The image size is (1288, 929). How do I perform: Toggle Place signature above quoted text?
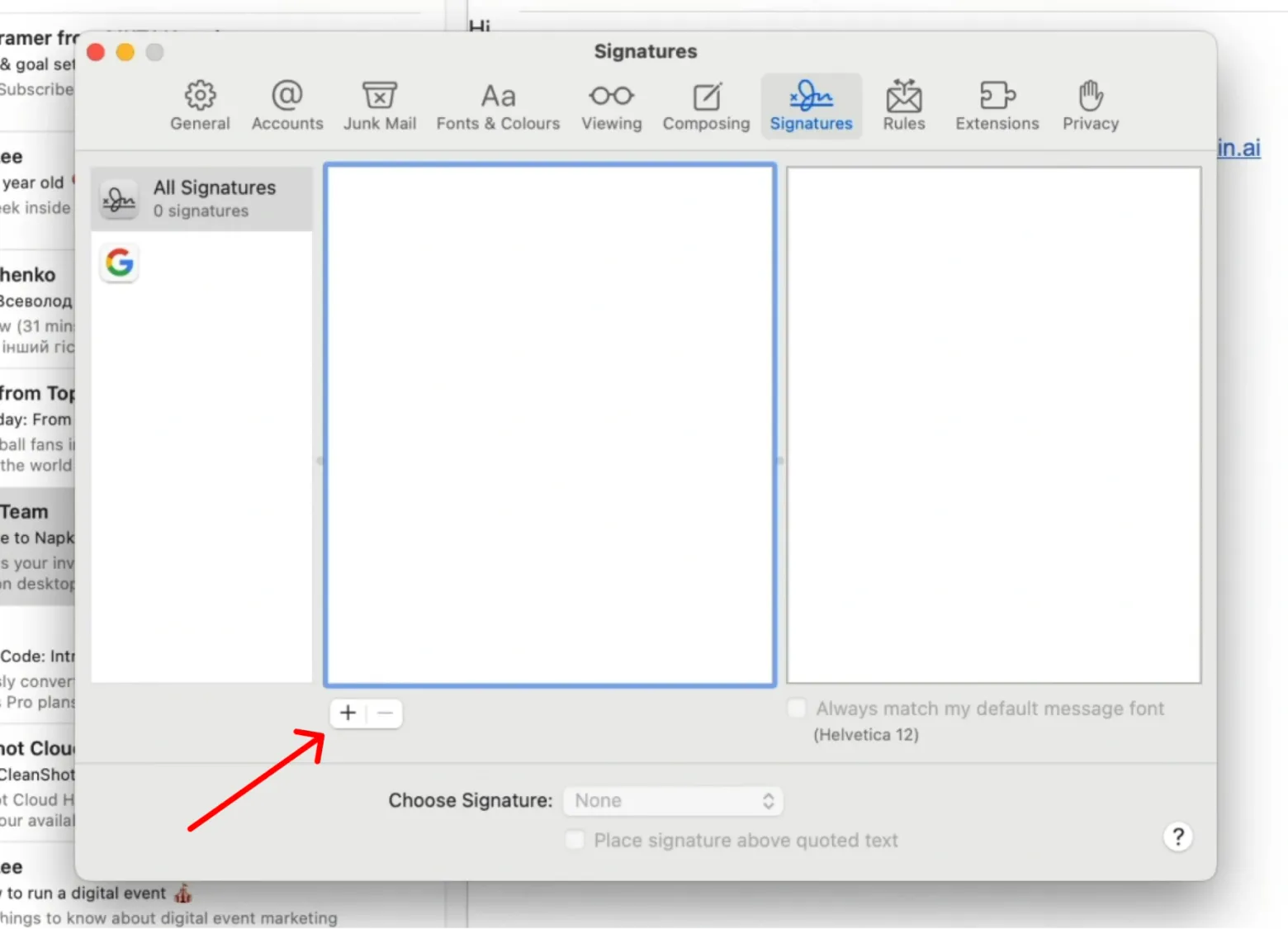point(575,840)
